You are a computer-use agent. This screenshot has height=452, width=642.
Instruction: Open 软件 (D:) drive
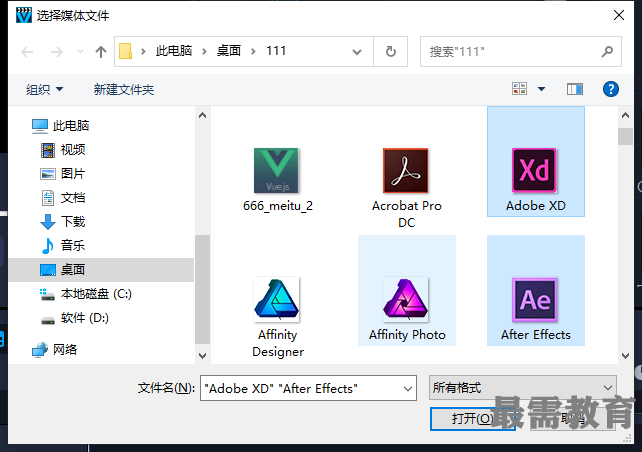click(x=75, y=318)
